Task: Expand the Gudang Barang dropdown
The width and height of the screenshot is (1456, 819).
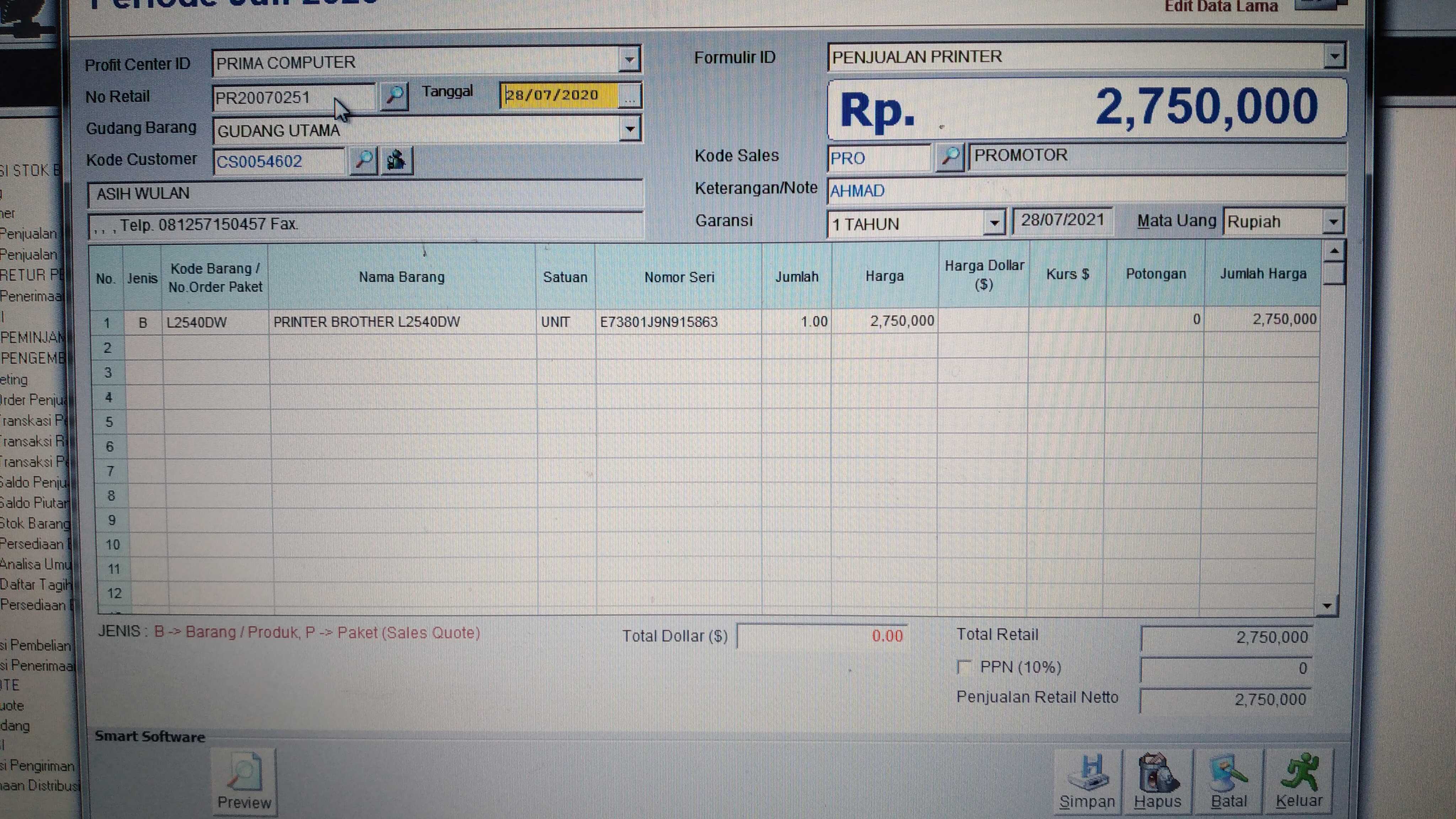Action: point(629,129)
